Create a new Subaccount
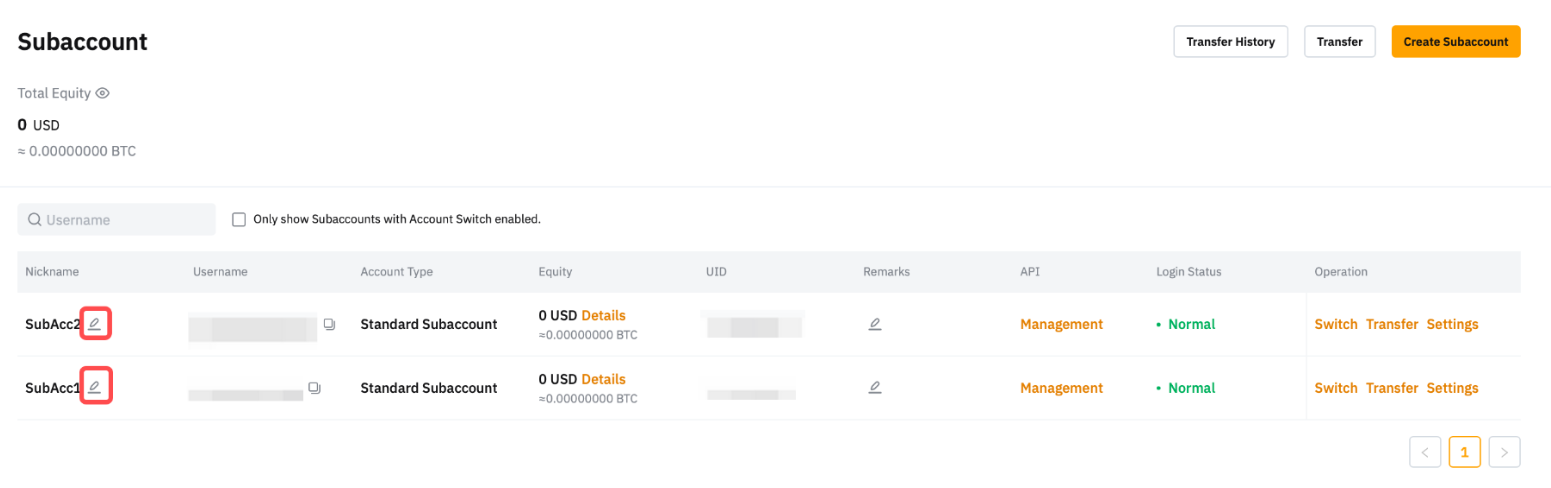Screen dimensions: 1551x488 tap(1456, 42)
